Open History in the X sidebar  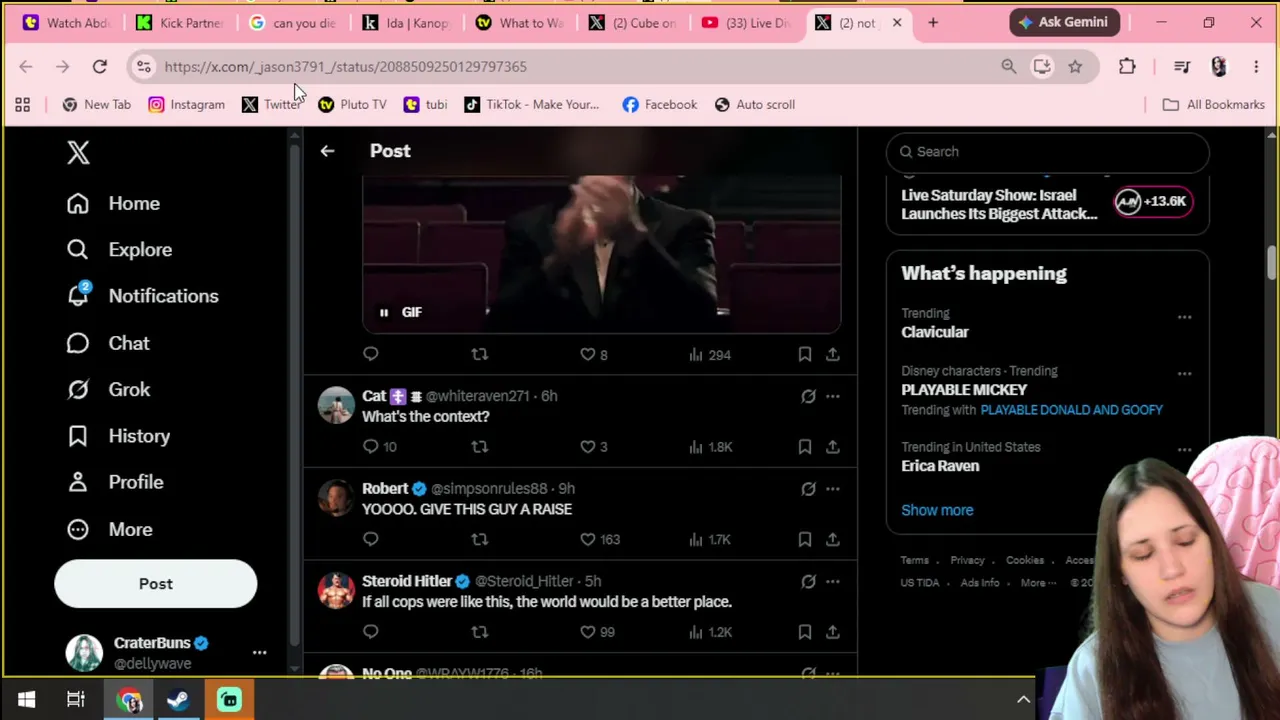[x=118, y=436]
